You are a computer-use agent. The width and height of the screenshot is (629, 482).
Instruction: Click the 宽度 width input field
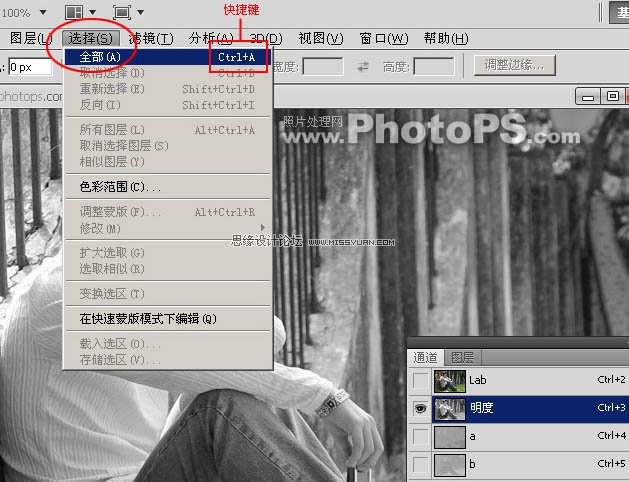(x=323, y=67)
